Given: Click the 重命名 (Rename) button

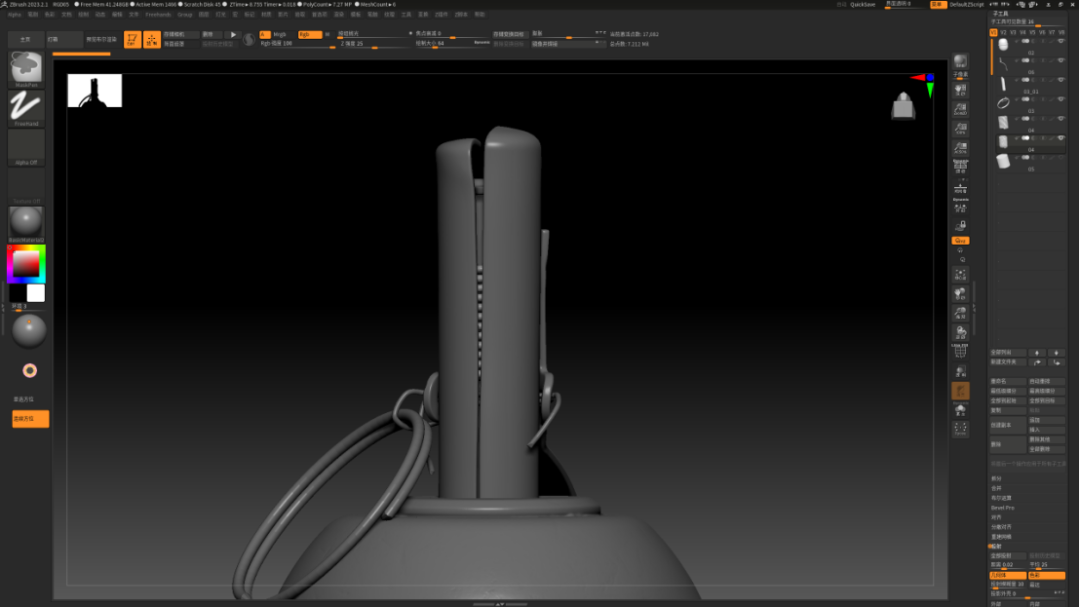Looking at the screenshot, I should 1007,381.
